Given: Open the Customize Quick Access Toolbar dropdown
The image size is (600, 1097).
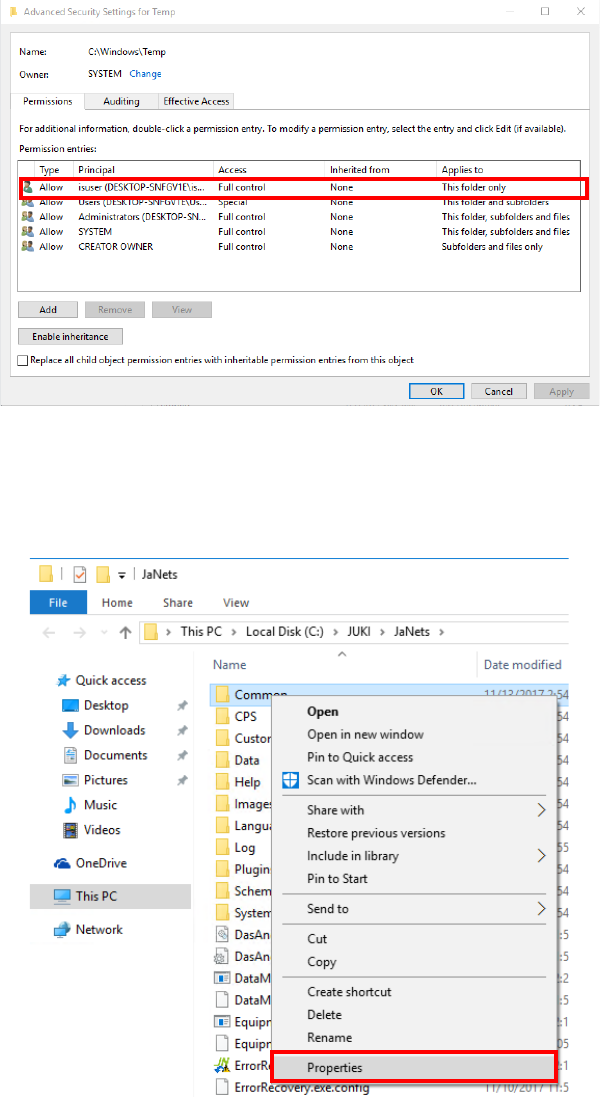Looking at the screenshot, I should pyautogui.click(x=122, y=575).
